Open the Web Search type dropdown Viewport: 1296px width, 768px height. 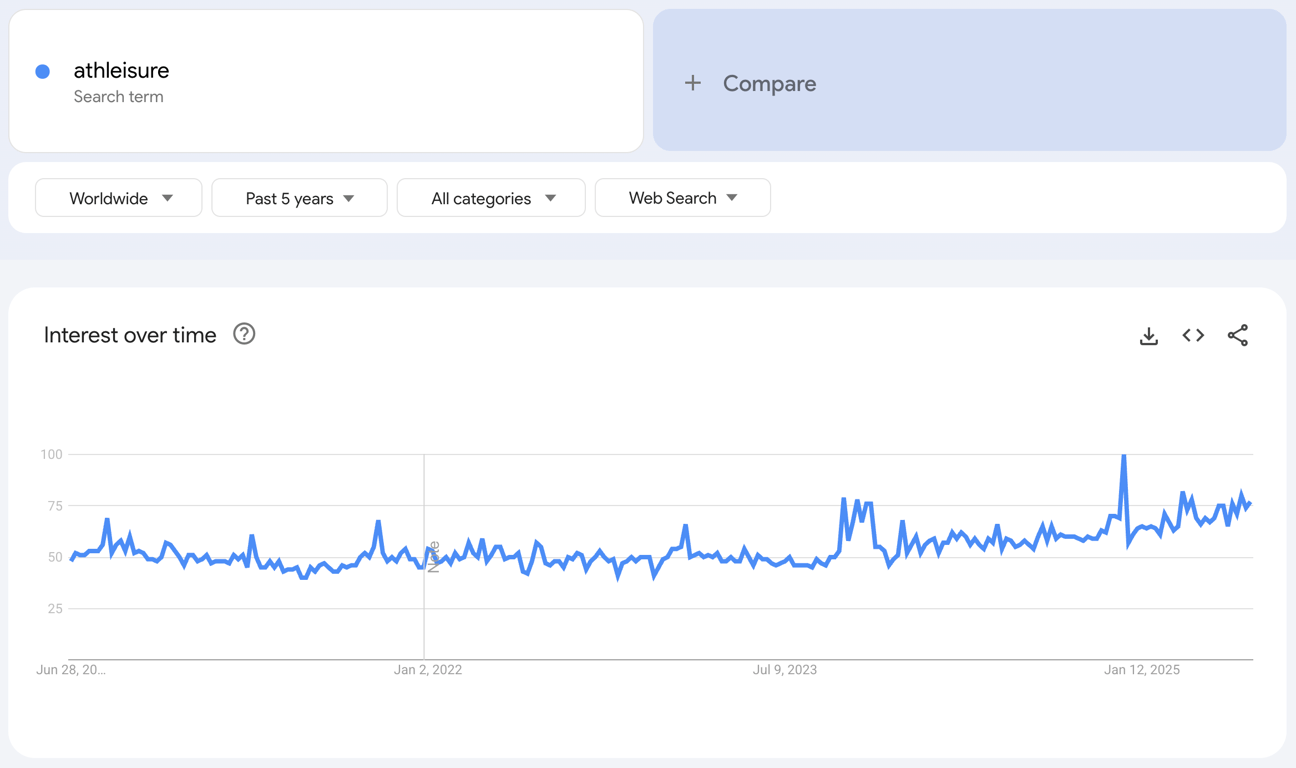682,197
